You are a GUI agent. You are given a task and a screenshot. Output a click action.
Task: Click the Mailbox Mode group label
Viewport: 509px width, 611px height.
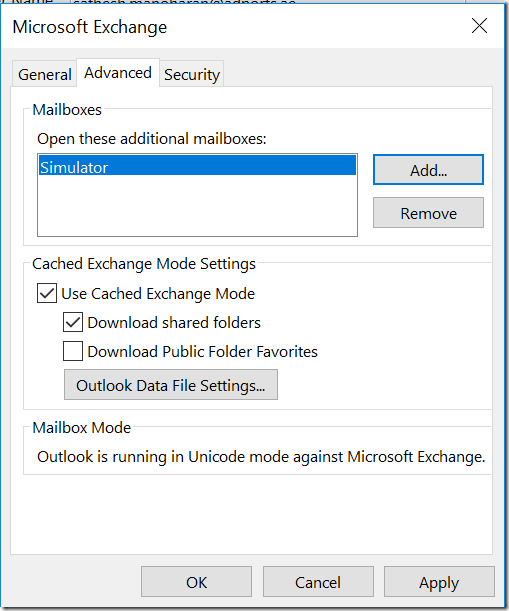click(81, 427)
